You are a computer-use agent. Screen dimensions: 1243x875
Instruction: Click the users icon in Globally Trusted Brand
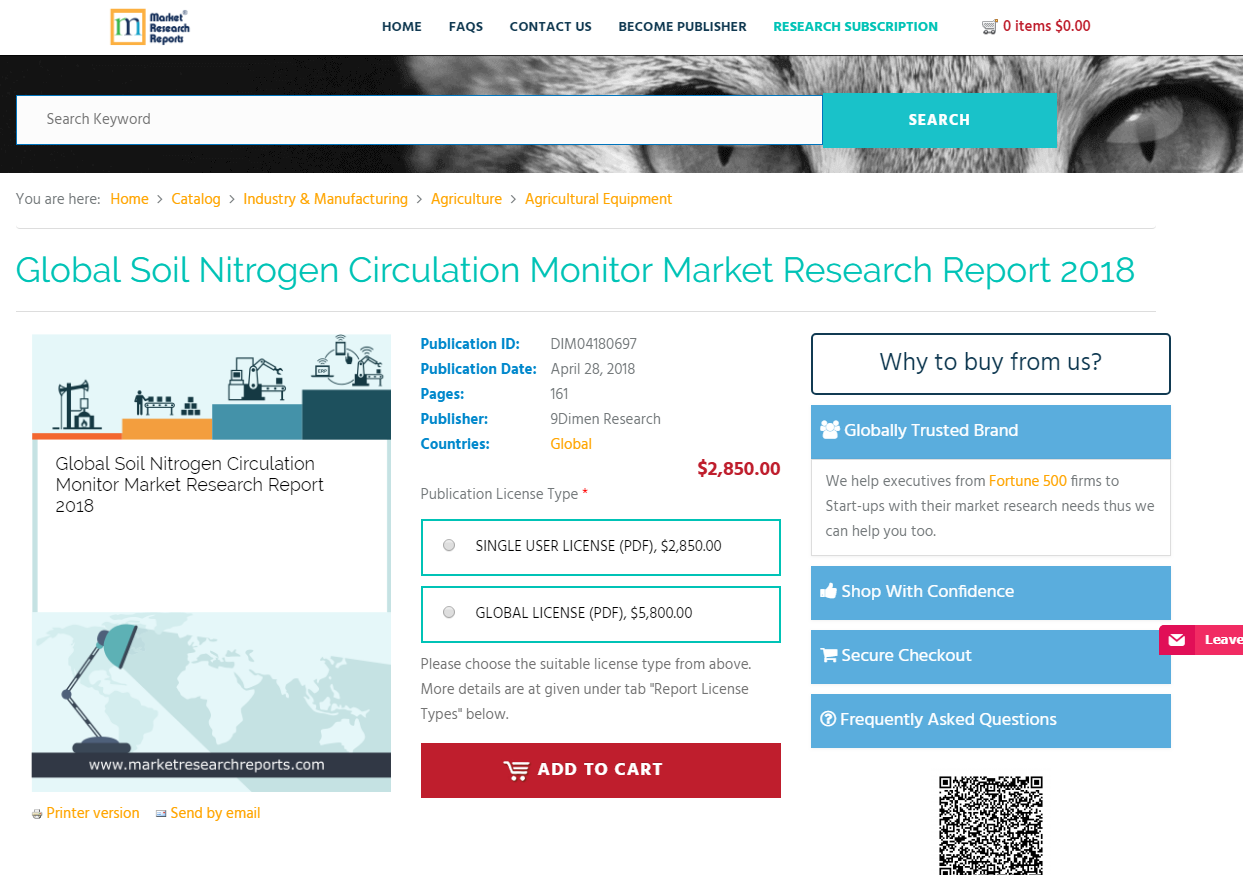[830, 430]
